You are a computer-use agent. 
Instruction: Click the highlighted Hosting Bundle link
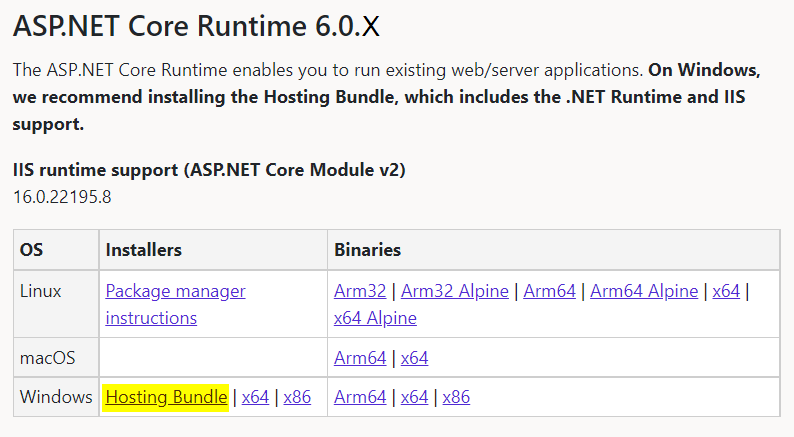click(x=167, y=397)
